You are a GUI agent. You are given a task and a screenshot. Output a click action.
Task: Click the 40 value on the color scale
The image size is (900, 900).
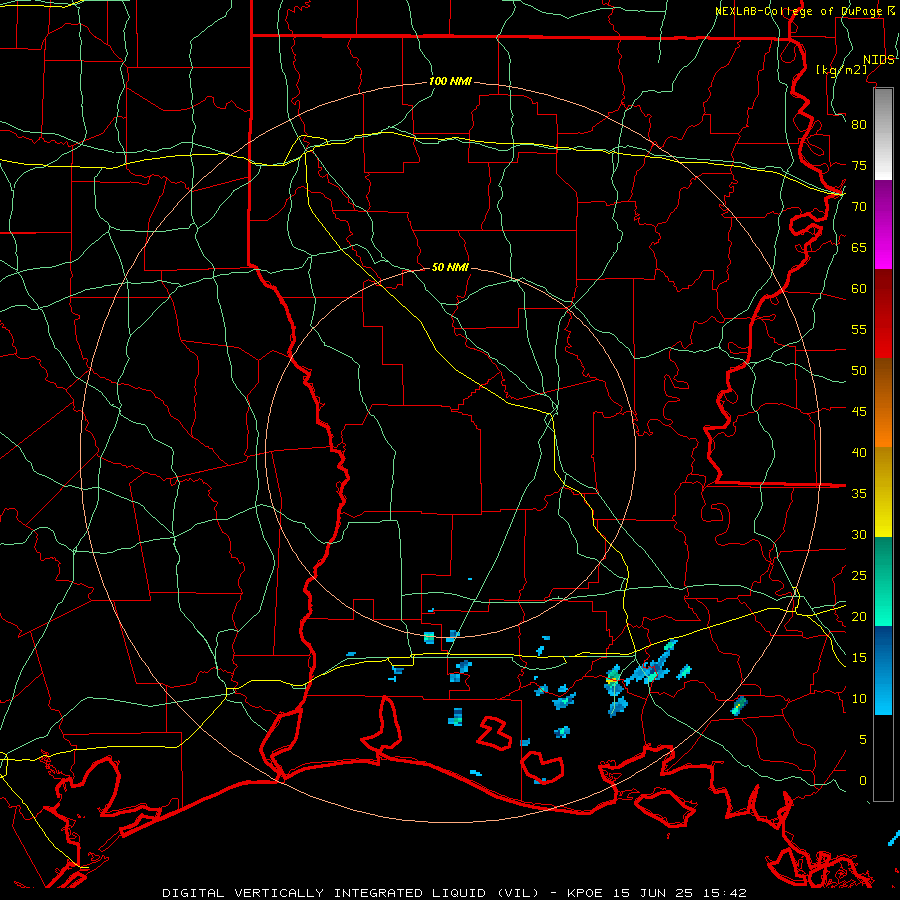tap(859, 453)
